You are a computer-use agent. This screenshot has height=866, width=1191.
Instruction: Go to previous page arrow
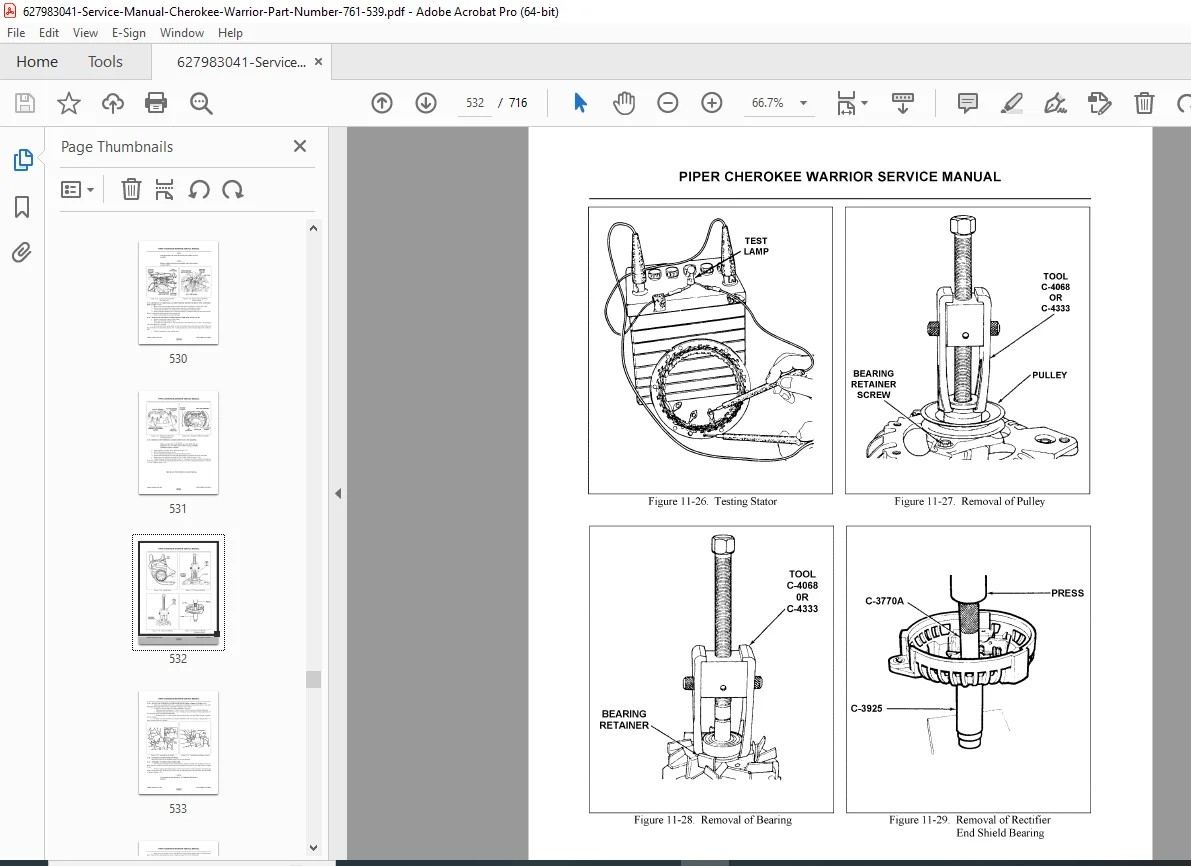382,103
